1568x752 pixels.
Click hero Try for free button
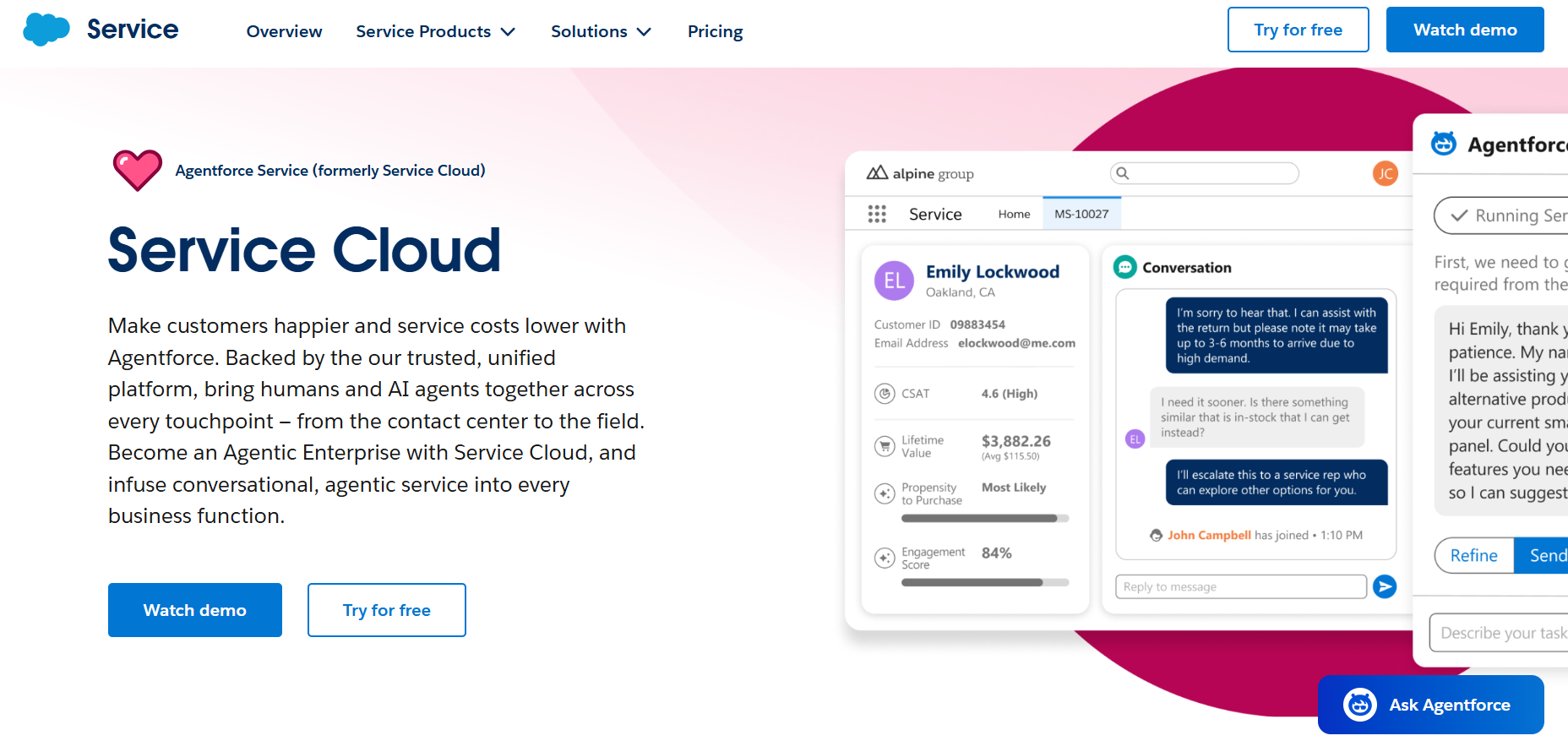tap(387, 610)
